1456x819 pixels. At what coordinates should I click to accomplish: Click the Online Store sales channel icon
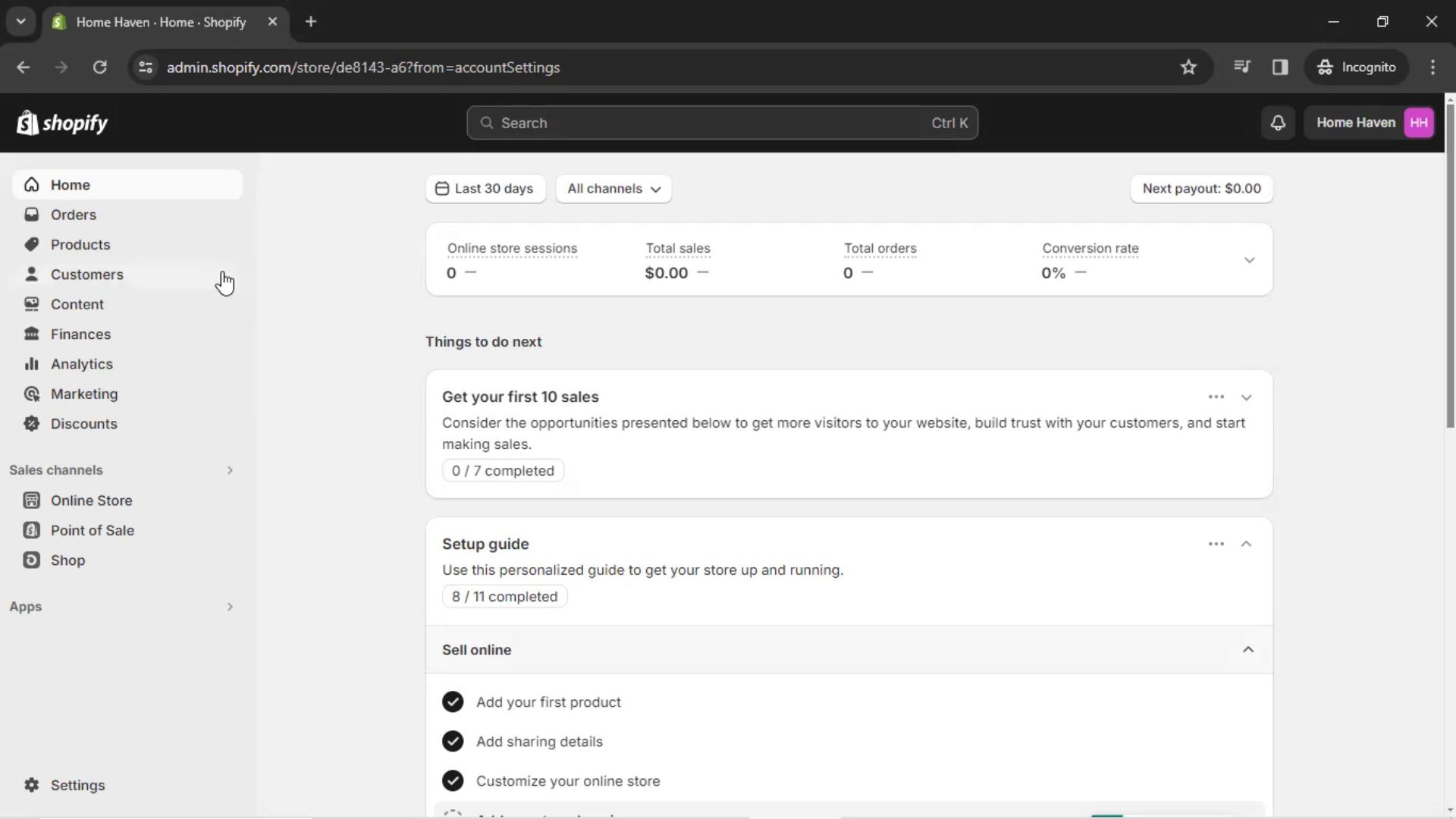pyautogui.click(x=32, y=500)
